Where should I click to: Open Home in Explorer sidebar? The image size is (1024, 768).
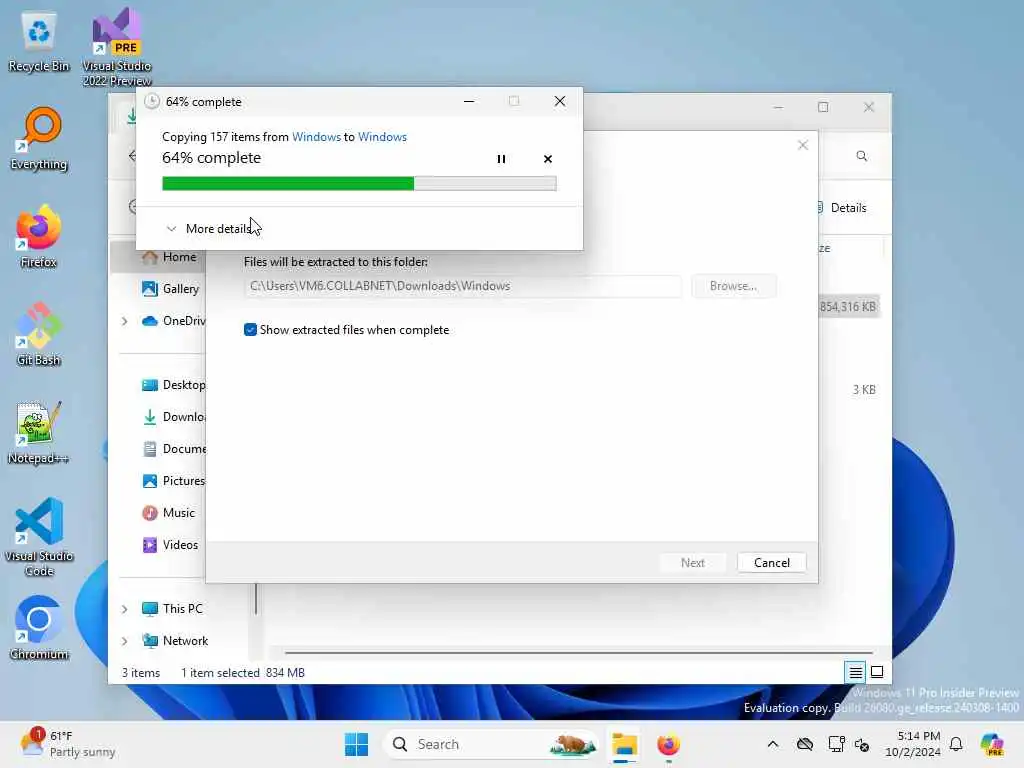pos(168,257)
